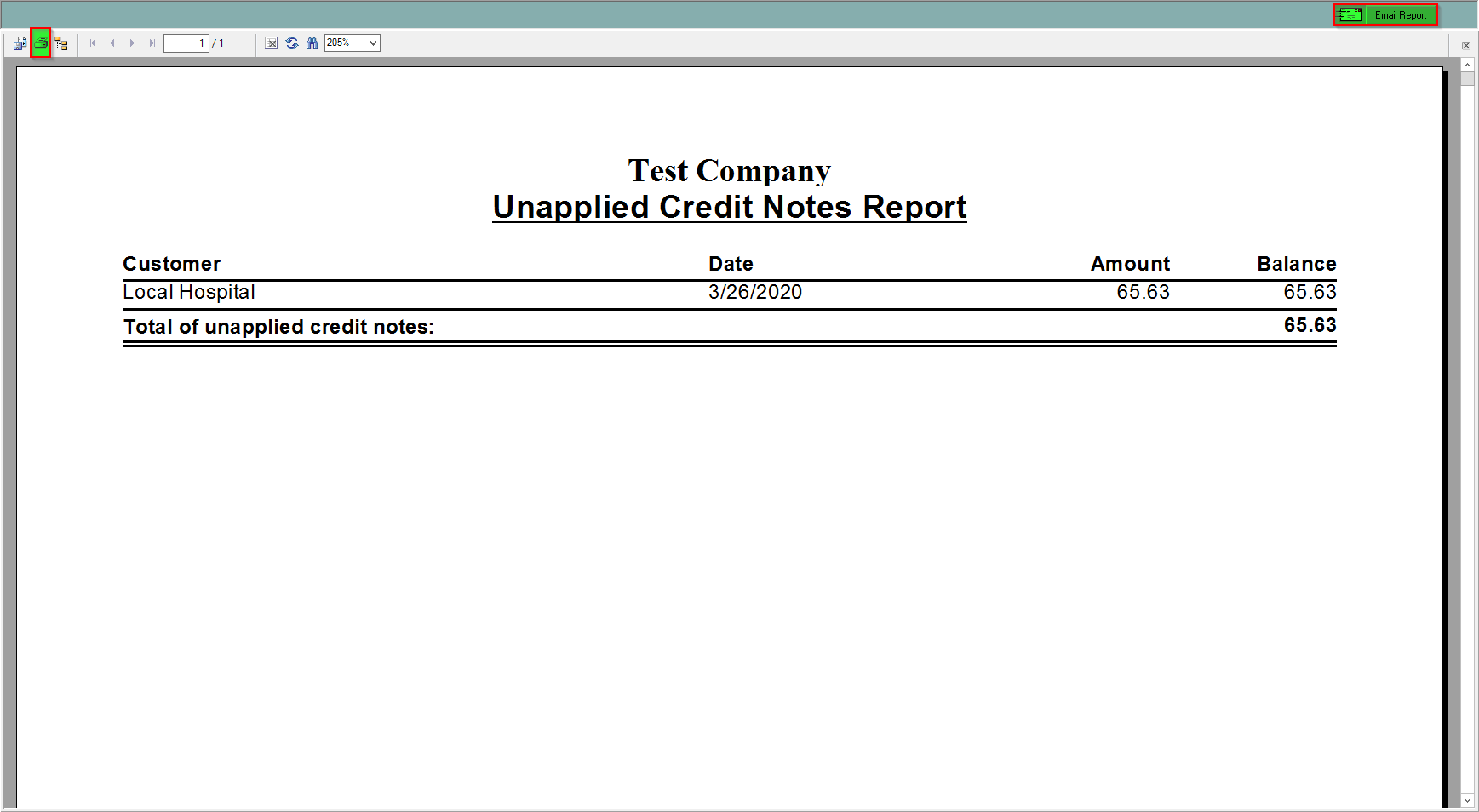Click the vertical scrollbar up arrow

pos(1467,66)
